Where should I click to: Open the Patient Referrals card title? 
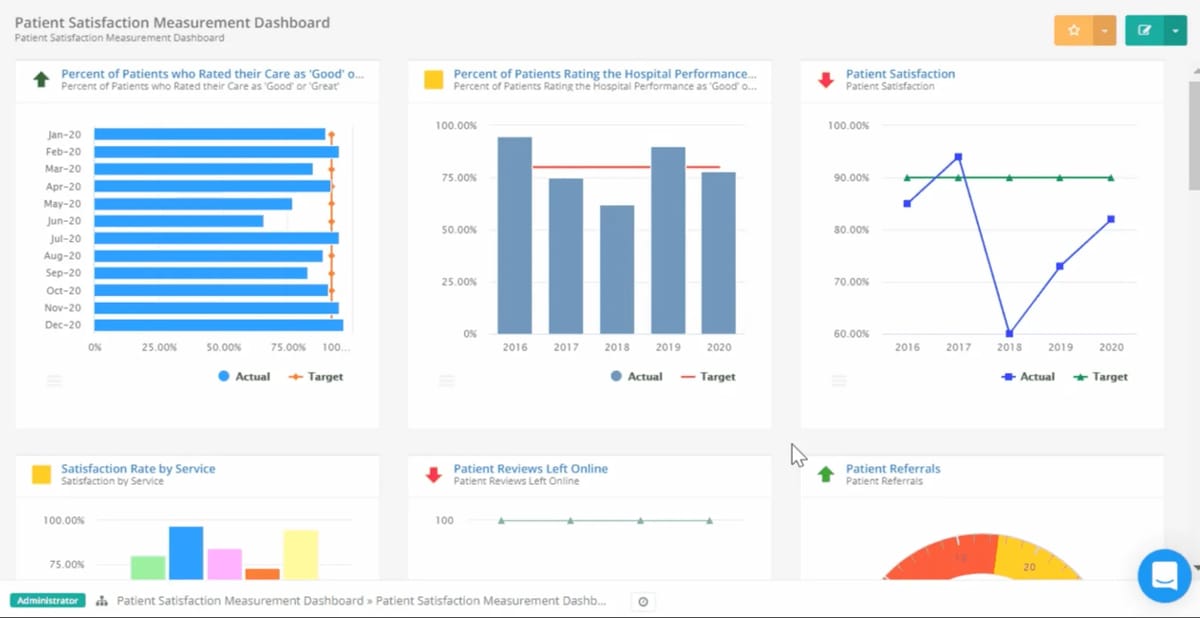tap(893, 468)
